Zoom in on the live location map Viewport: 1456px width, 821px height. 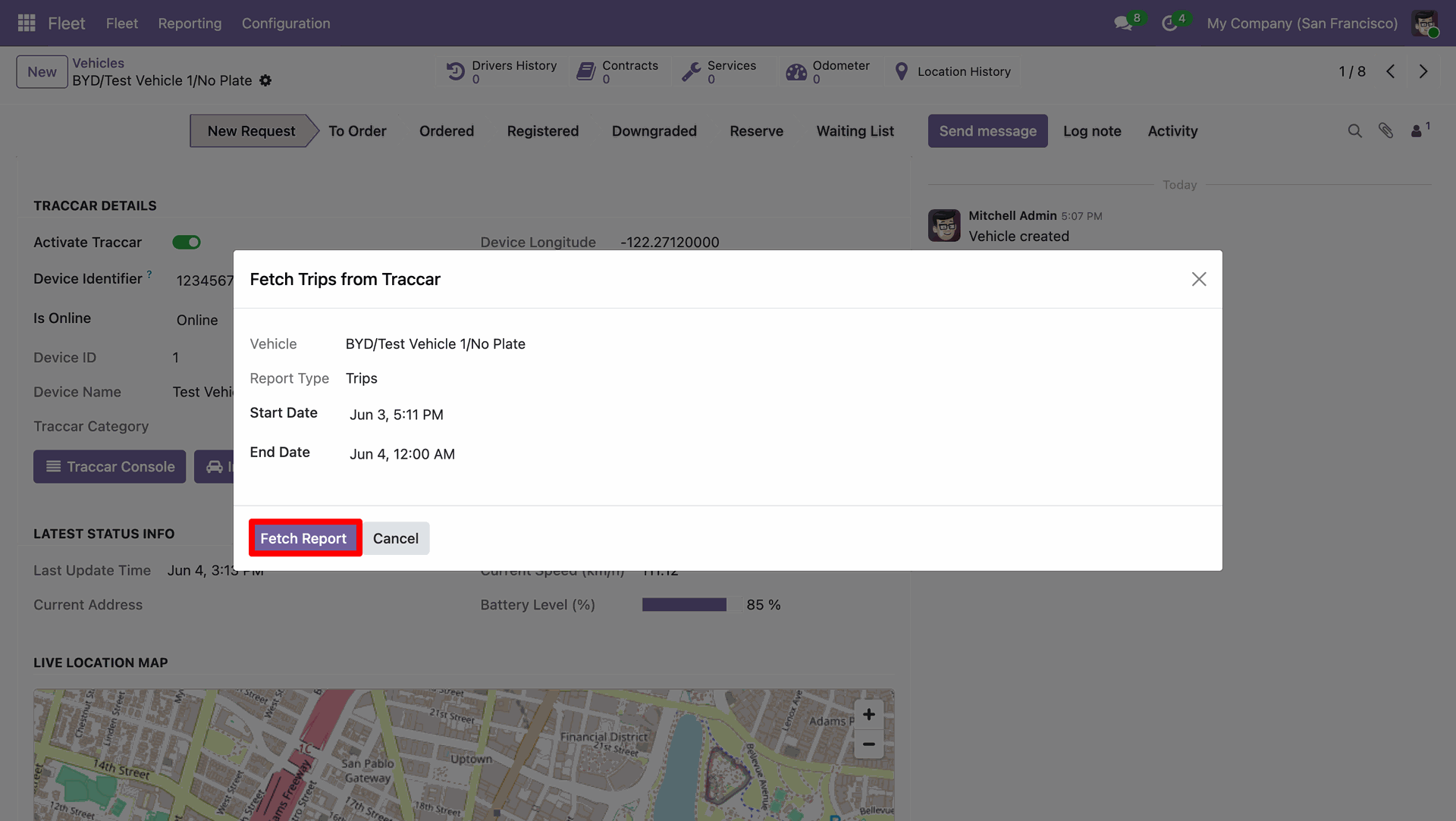[x=869, y=714]
